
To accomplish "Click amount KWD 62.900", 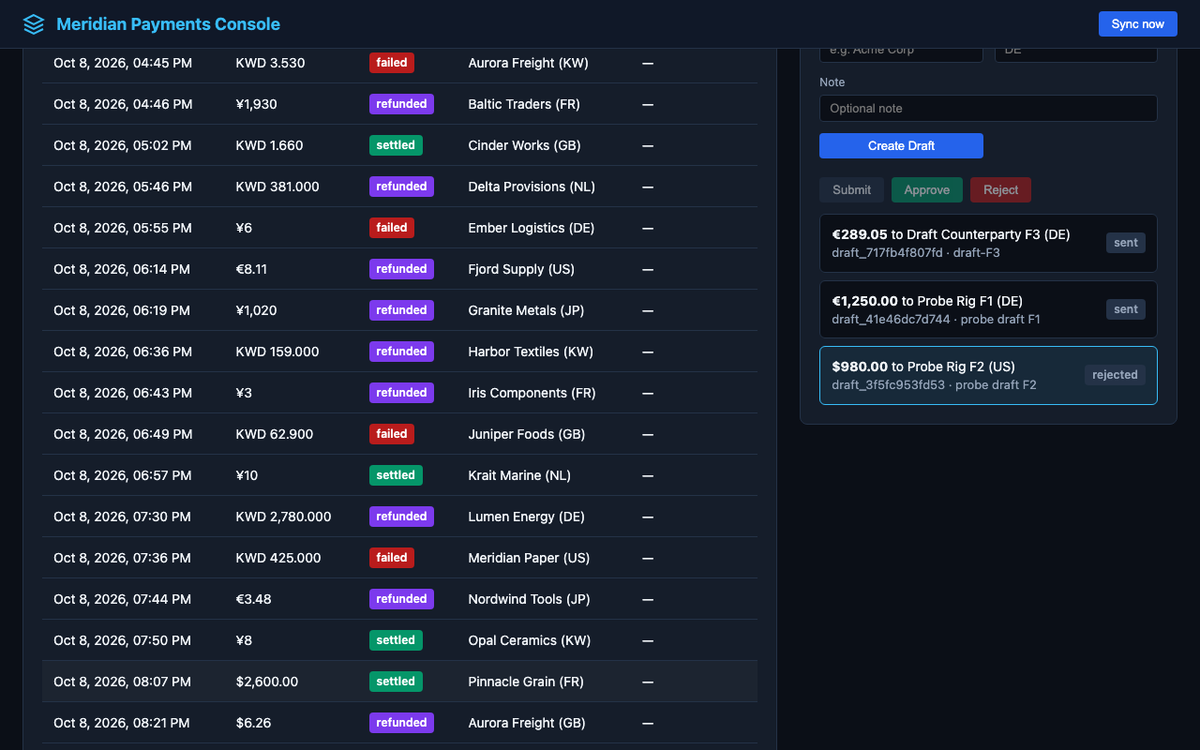I will pos(274,434).
